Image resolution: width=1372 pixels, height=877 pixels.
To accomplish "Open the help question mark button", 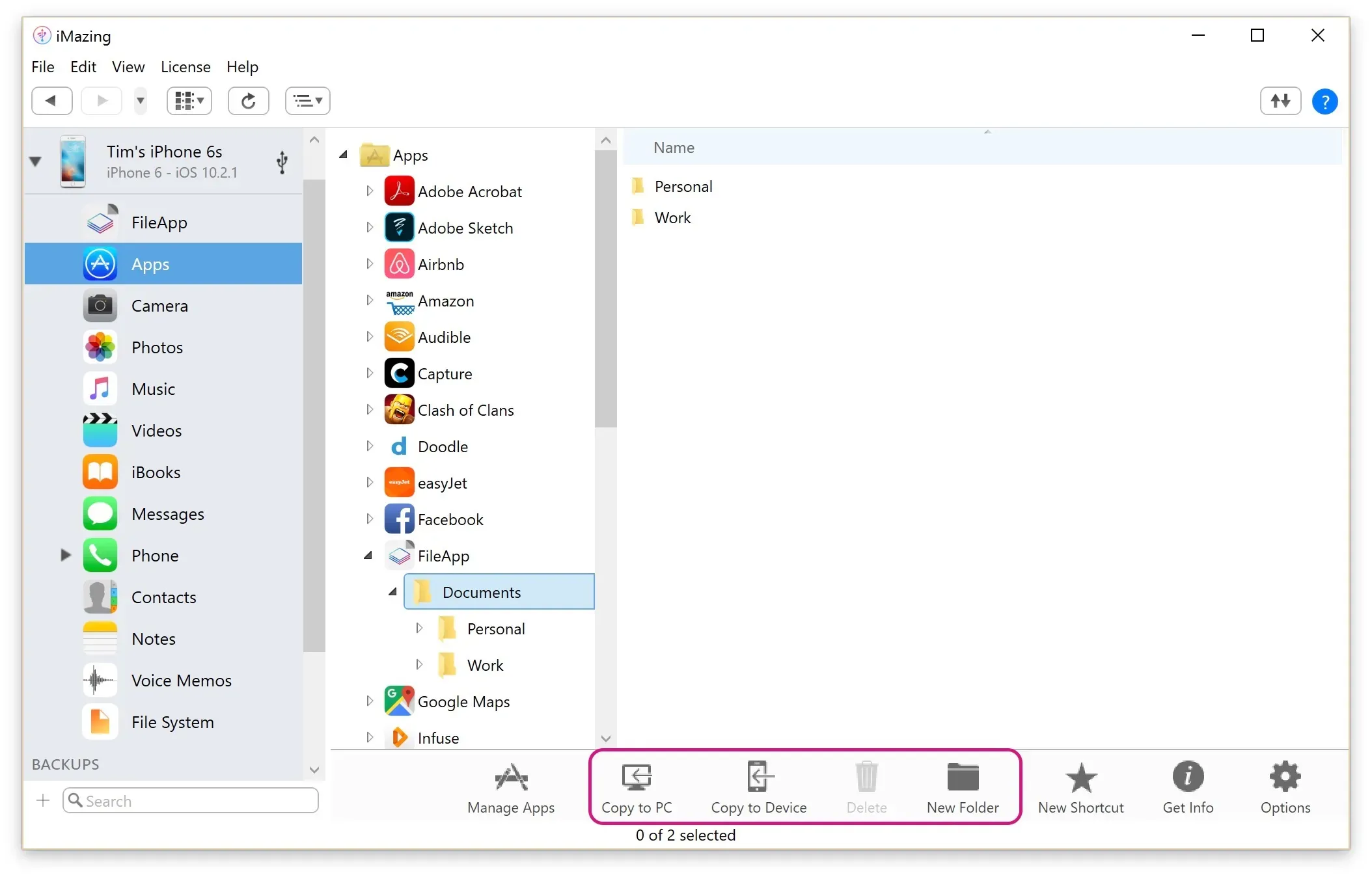I will coord(1324,101).
